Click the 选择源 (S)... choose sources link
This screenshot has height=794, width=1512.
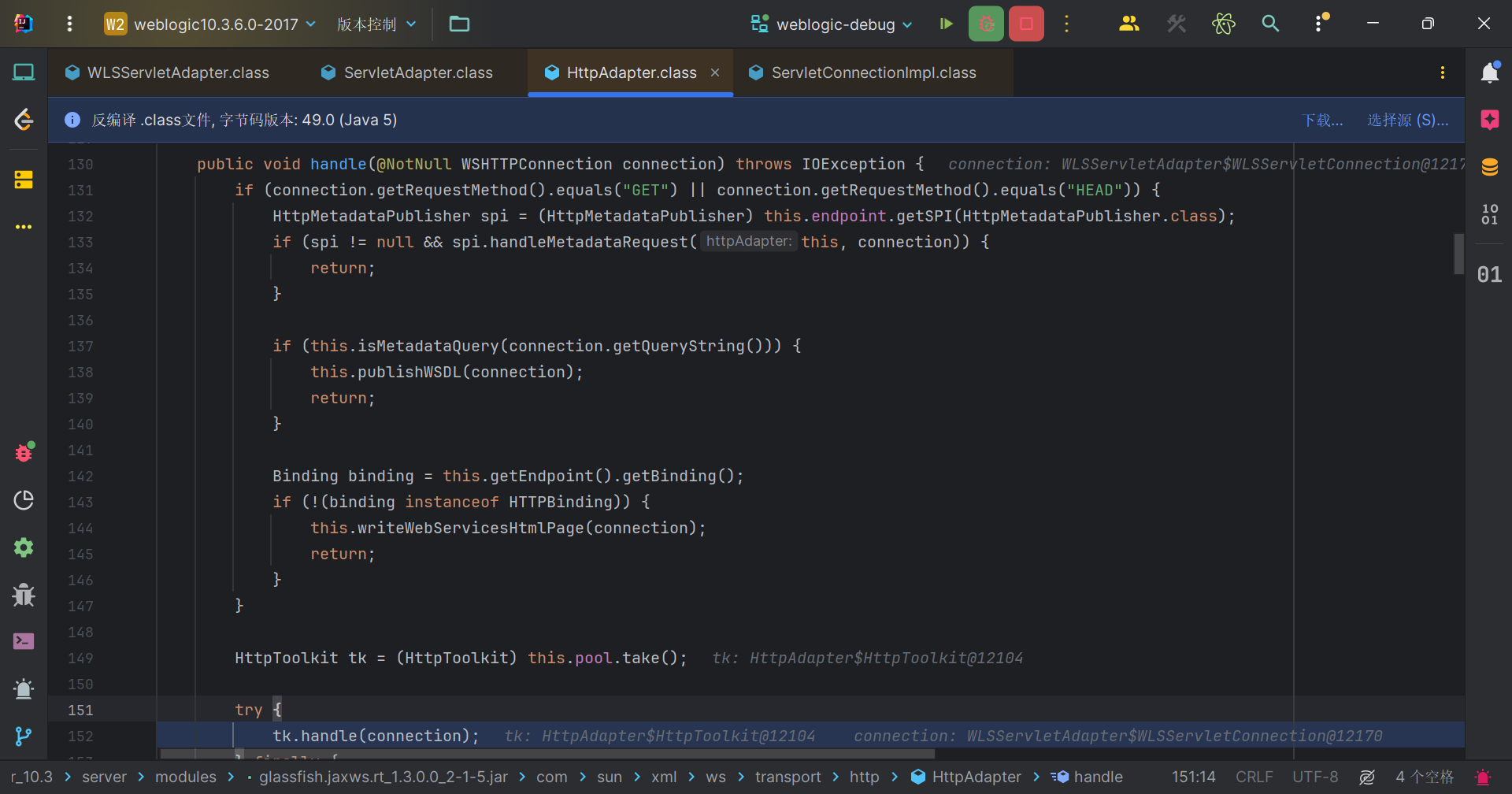point(1407,120)
